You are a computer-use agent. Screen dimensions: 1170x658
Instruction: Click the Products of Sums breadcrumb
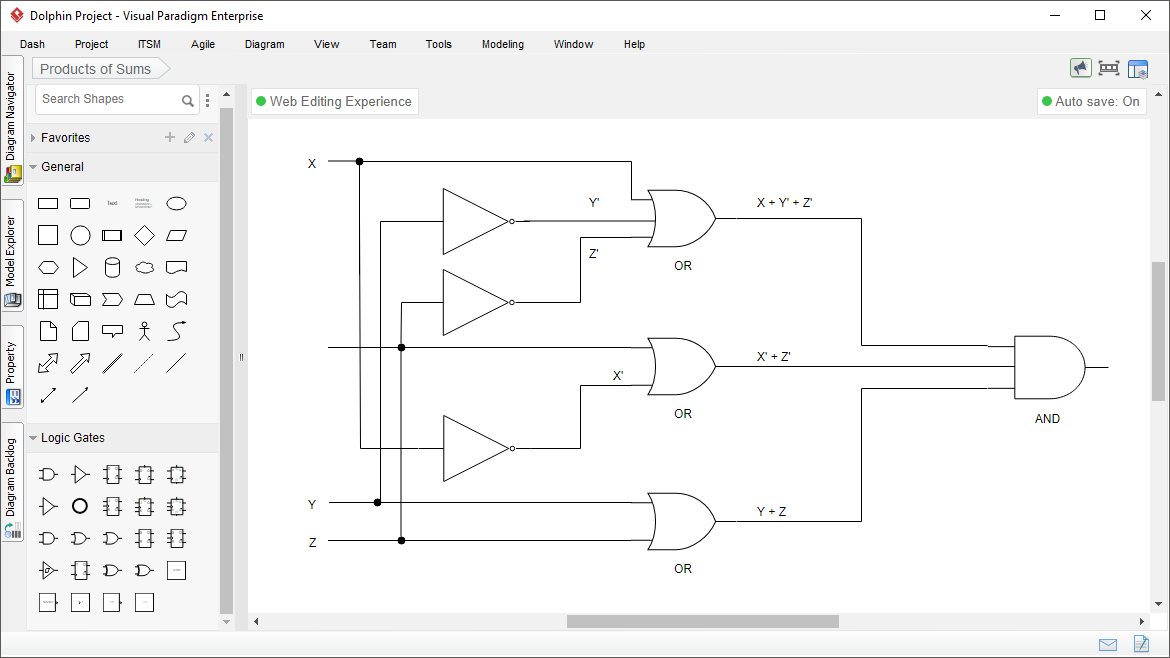94,68
